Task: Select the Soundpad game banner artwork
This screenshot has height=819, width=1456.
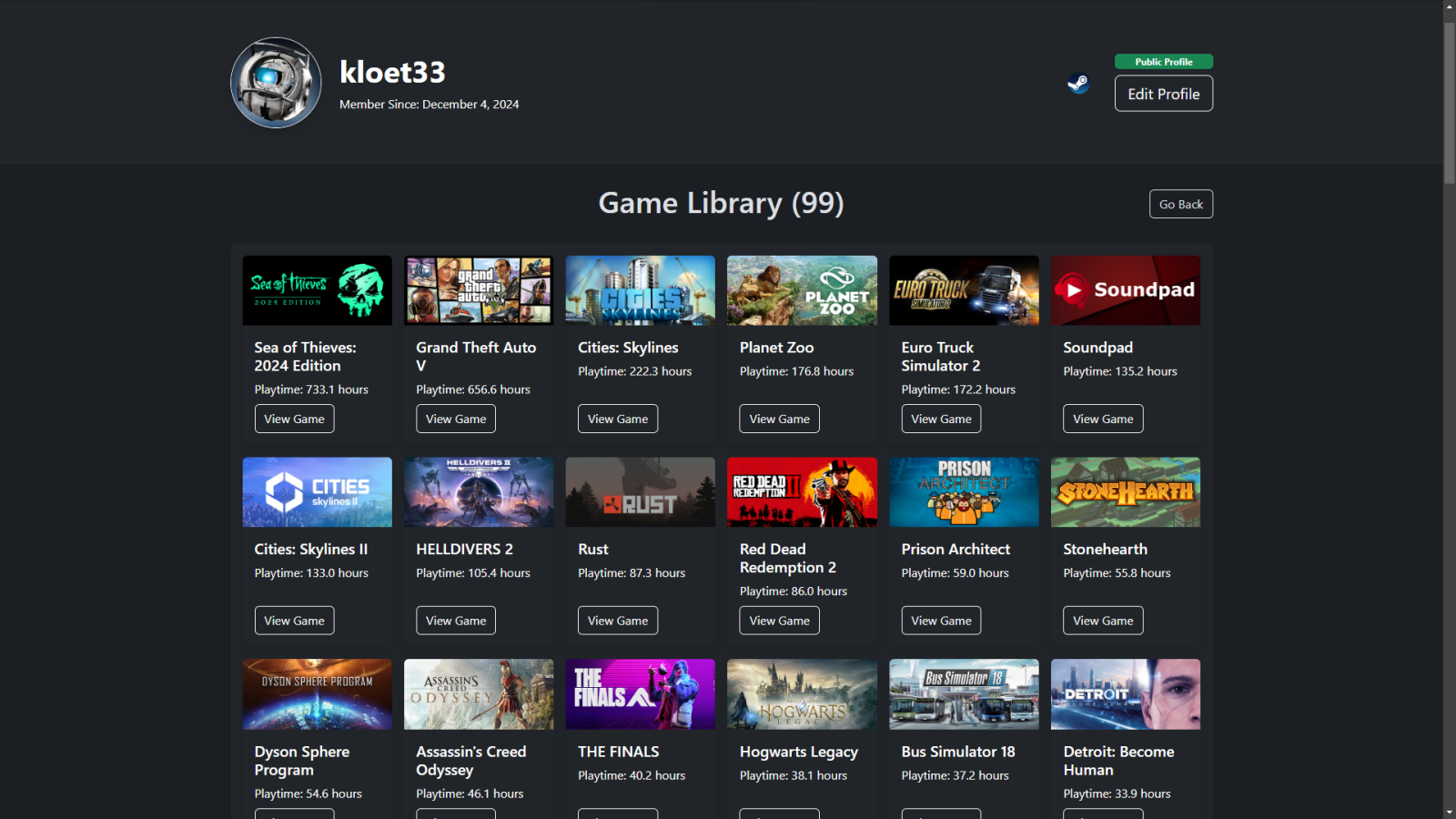Action: pos(1126,289)
